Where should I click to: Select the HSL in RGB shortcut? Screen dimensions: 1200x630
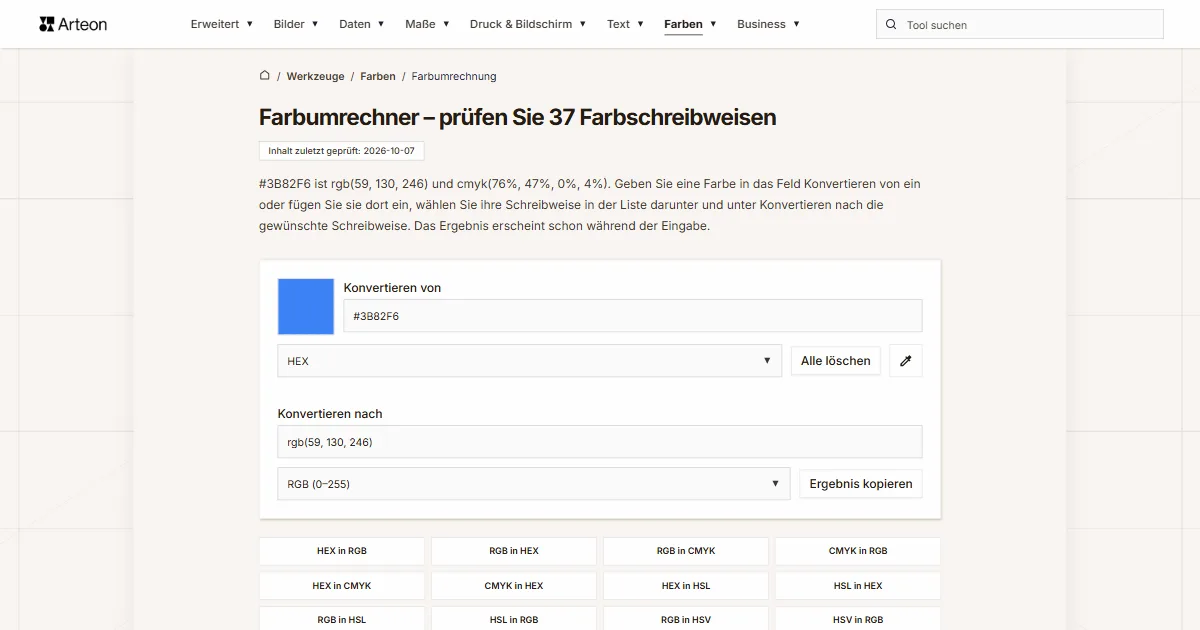(514, 620)
